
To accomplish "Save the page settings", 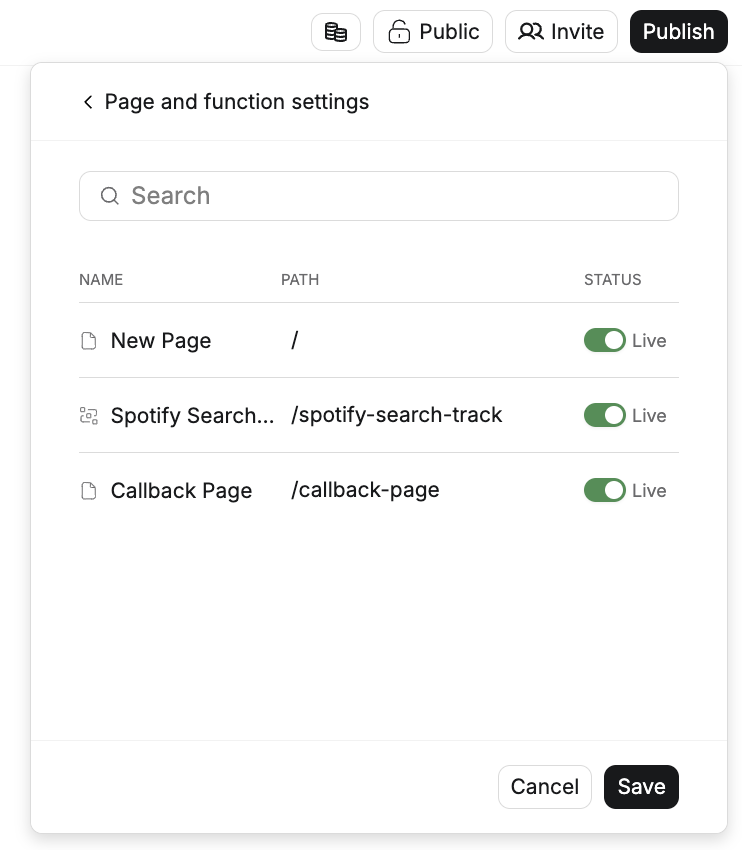I will [x=641, y=787].
